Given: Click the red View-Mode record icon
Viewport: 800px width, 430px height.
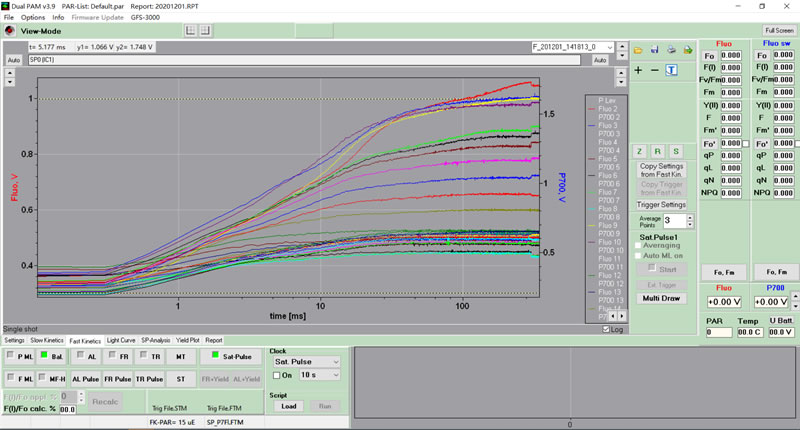Looking at the screenshot, I should [10, 31].
